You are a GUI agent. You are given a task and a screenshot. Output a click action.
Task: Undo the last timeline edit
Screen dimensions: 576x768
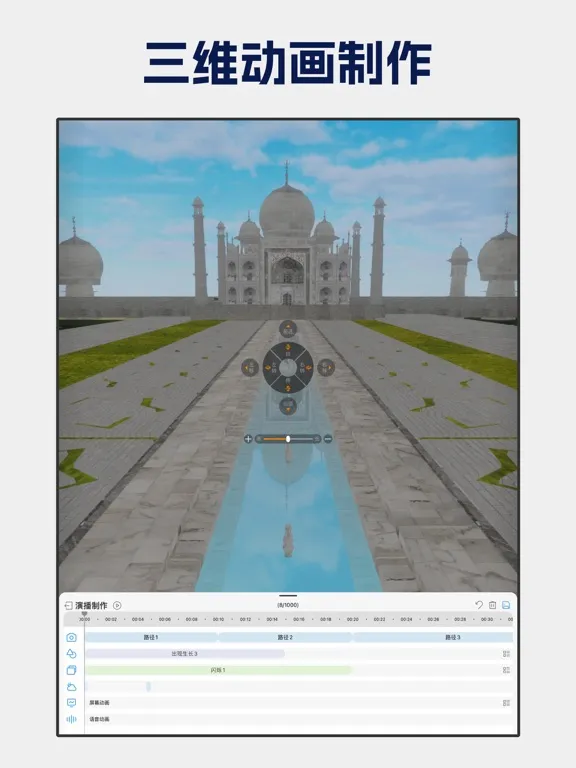click(x=479, y=605)
